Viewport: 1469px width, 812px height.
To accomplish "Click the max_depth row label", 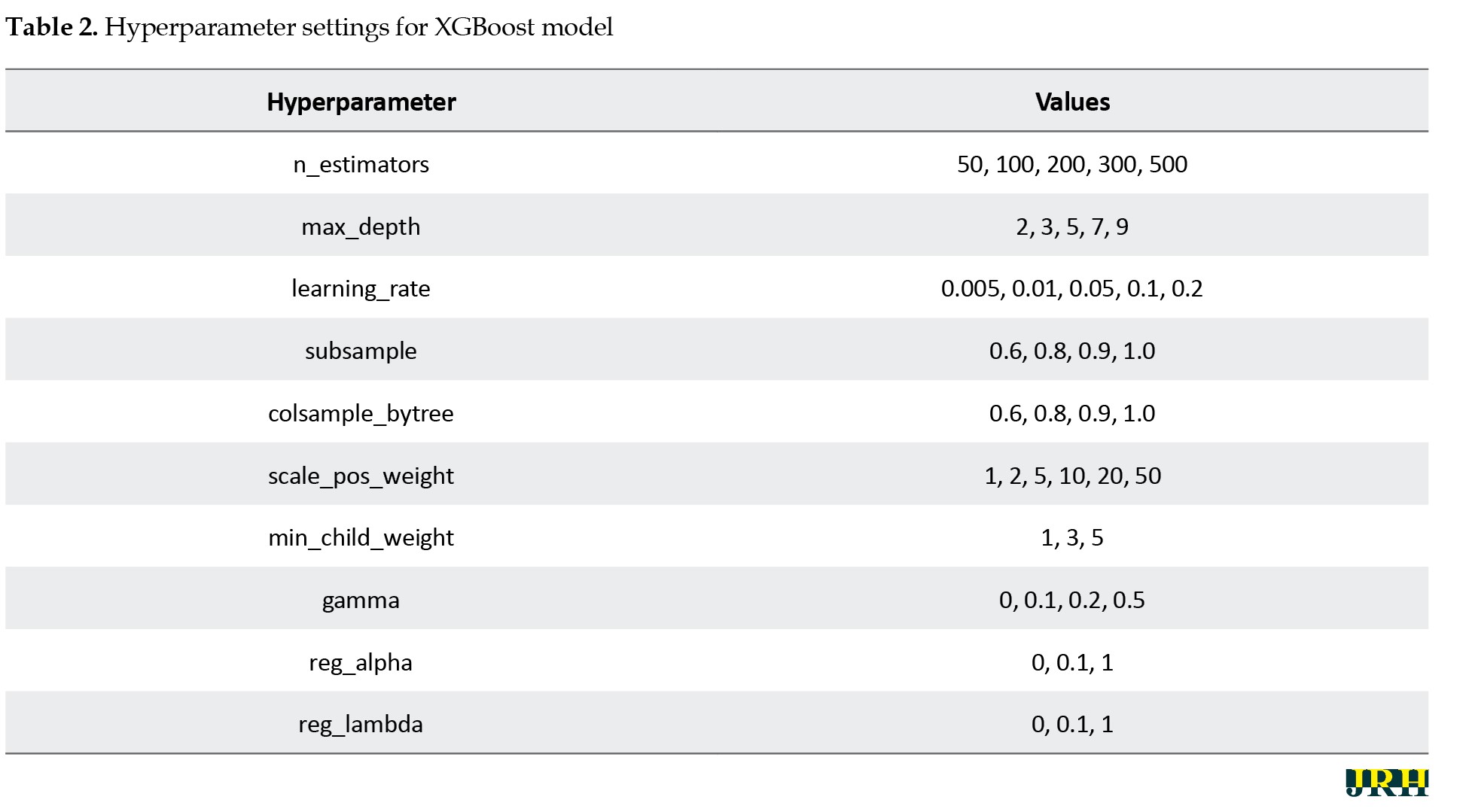I will coord(361,227).
